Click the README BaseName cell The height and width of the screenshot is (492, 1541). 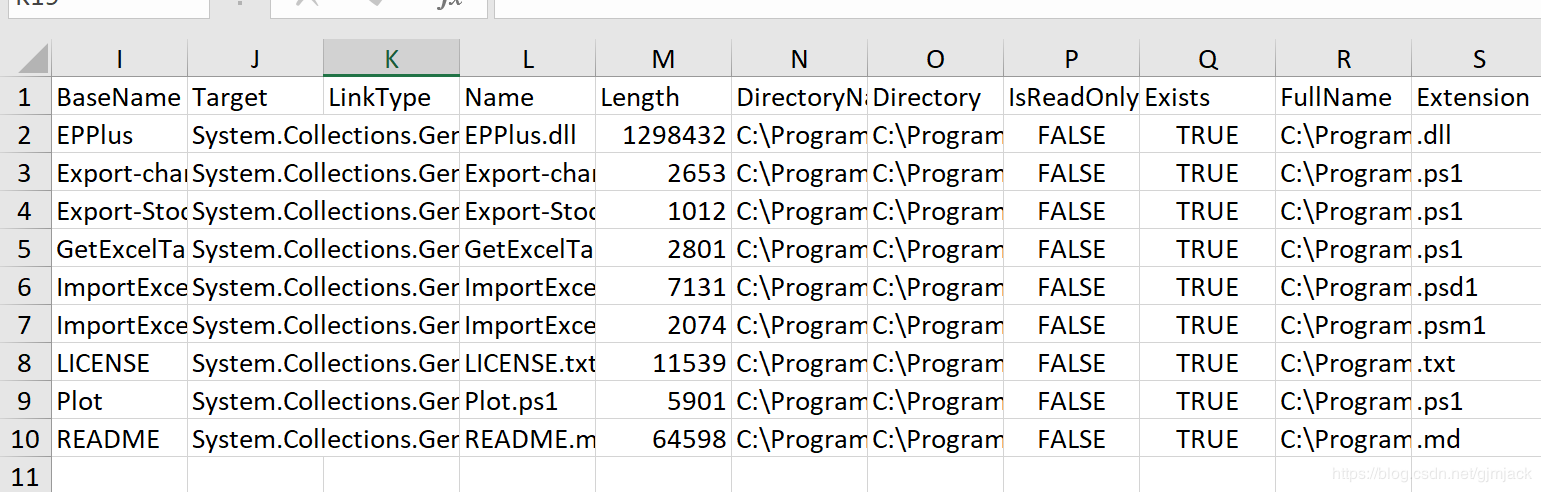coord(119,439)
